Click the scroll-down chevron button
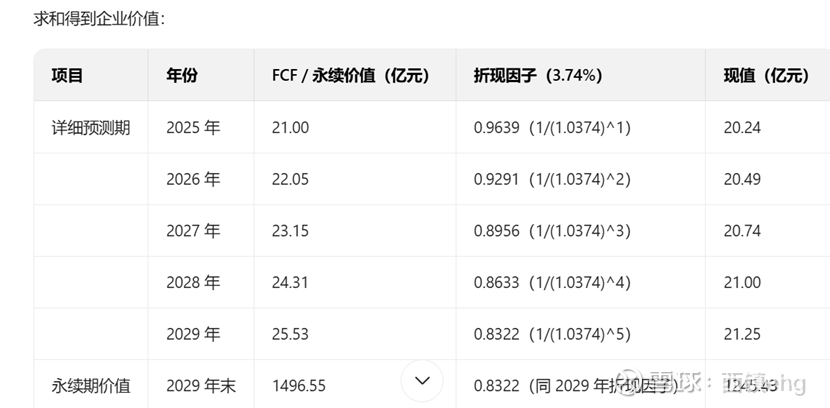The height and width of the screenshot is (408, 830). 422,381
